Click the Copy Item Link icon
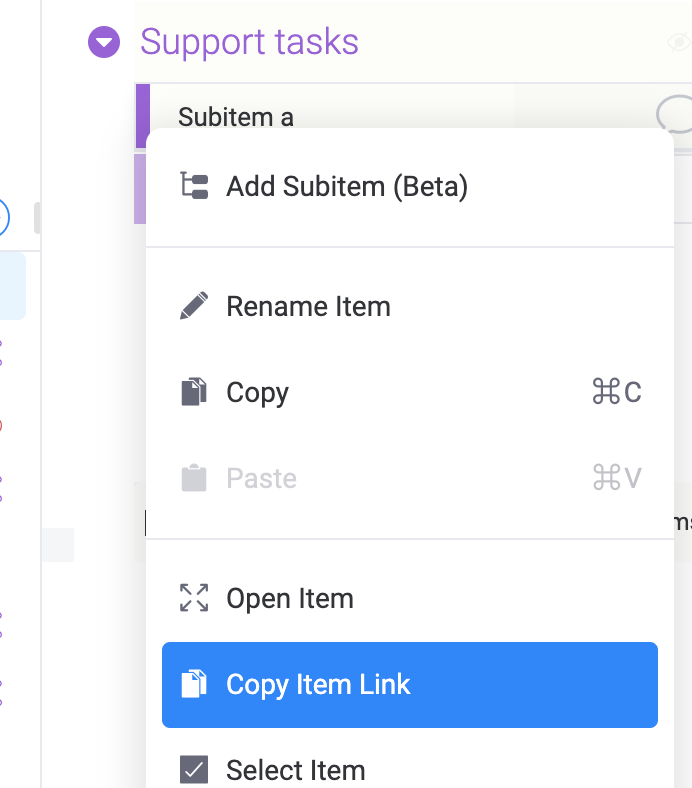 (x=194, y=684)
